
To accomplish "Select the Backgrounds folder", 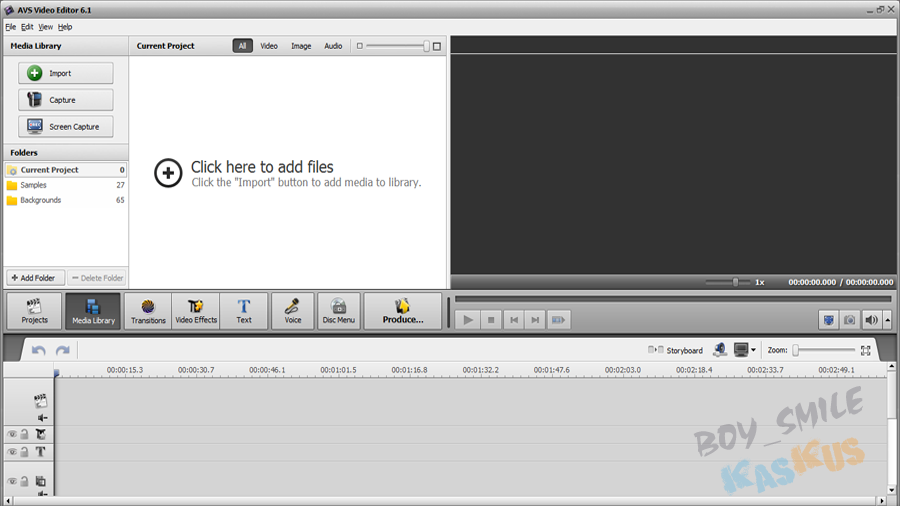I will click(65, 200).
